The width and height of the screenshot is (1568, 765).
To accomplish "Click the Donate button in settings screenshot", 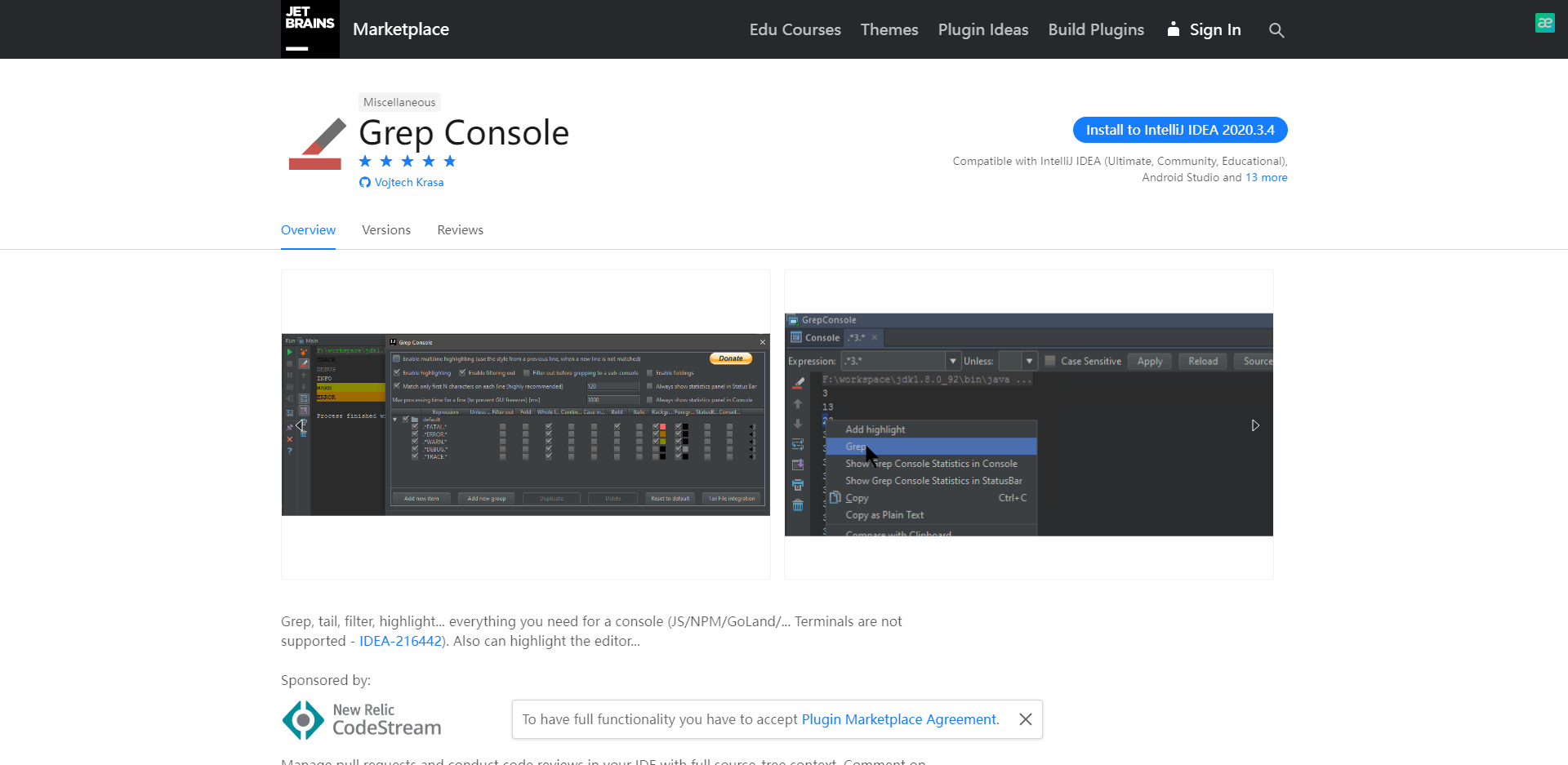I will point(731,358).
